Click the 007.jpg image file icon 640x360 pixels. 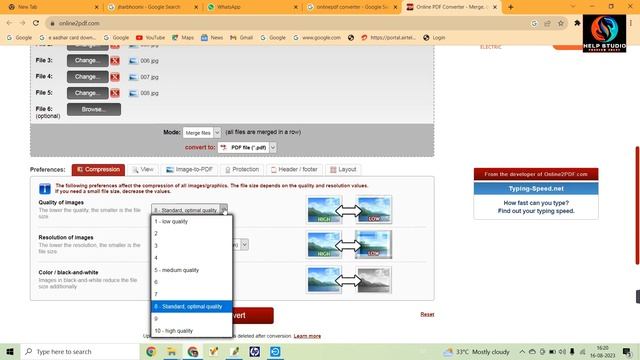click(x=133, y=77)
